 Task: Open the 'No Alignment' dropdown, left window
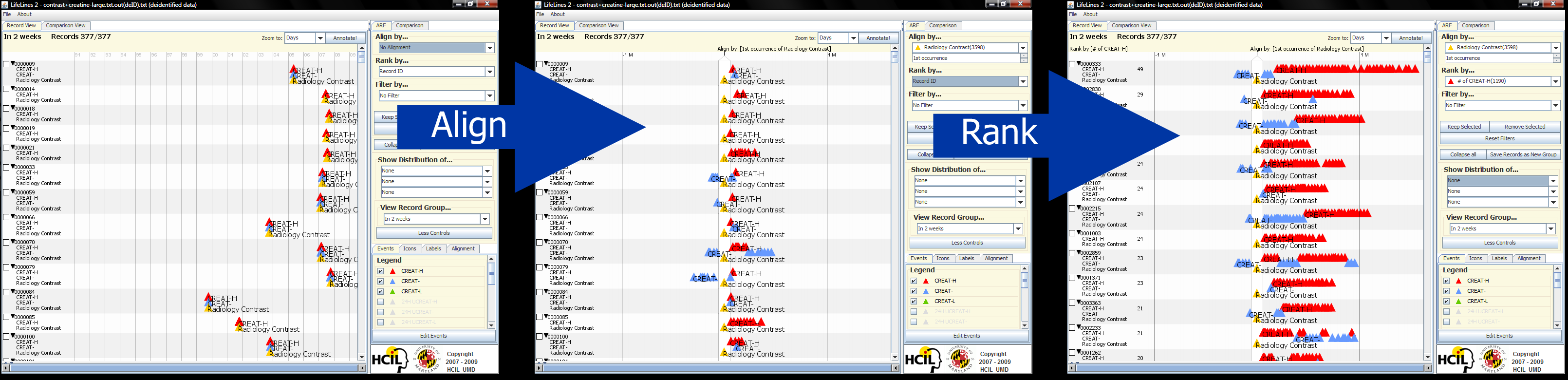click(436, 48)
